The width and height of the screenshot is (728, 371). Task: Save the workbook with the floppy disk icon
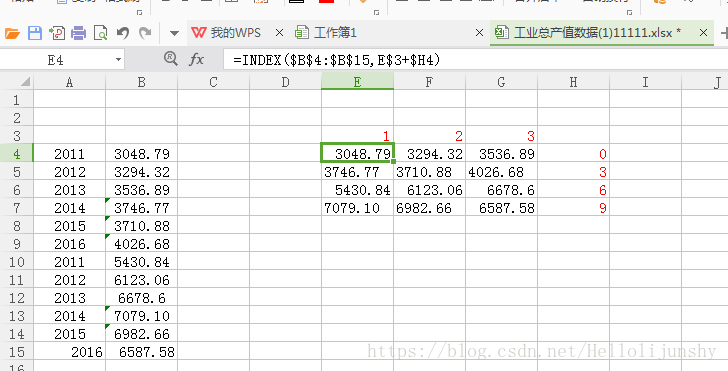tap(35, 33)
